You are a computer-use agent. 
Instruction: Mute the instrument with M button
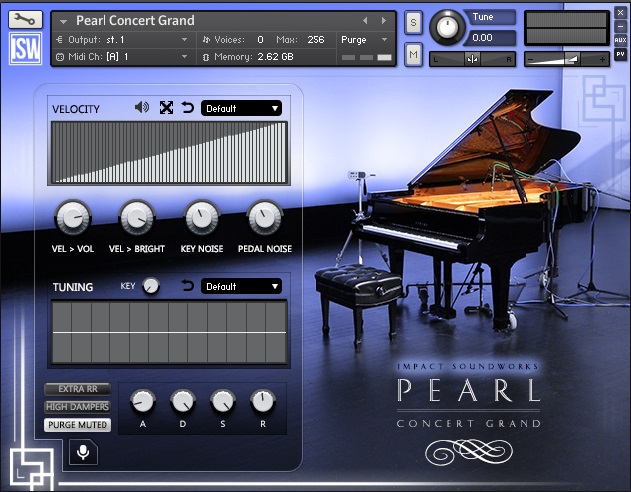pyautogui.click(x=413, y=55)
